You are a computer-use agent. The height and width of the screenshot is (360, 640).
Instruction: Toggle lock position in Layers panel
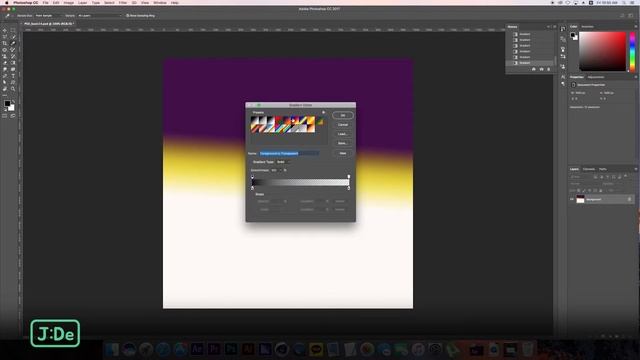coord(589,191)
